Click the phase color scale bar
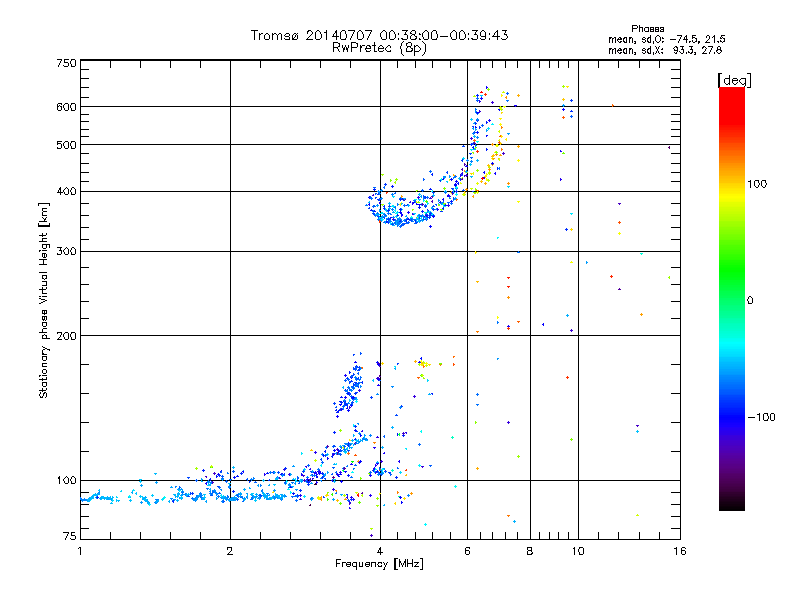Screen dimensions: 800x600 [732, 298]
